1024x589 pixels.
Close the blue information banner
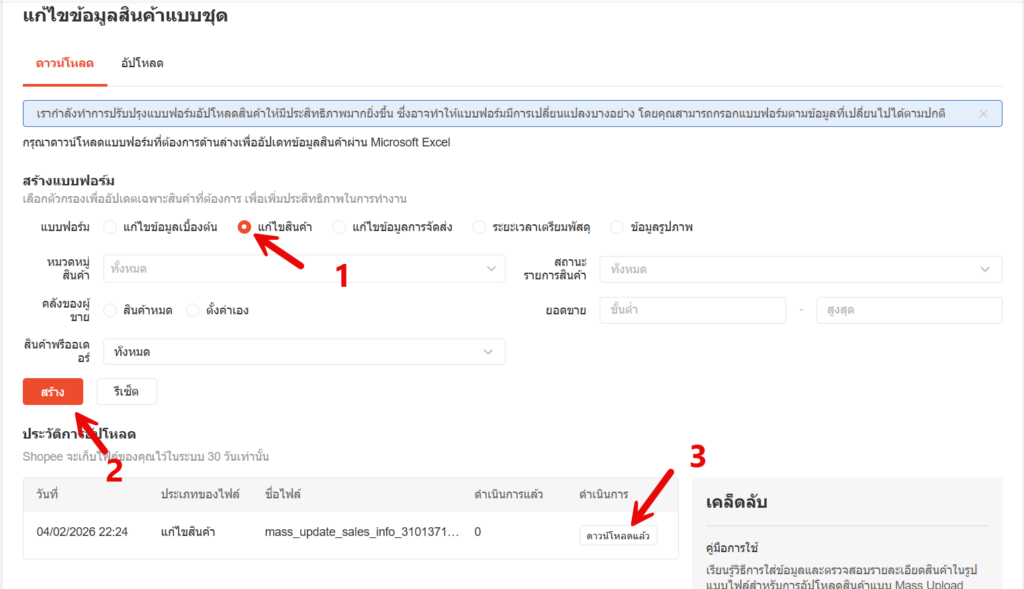[983, 114]
